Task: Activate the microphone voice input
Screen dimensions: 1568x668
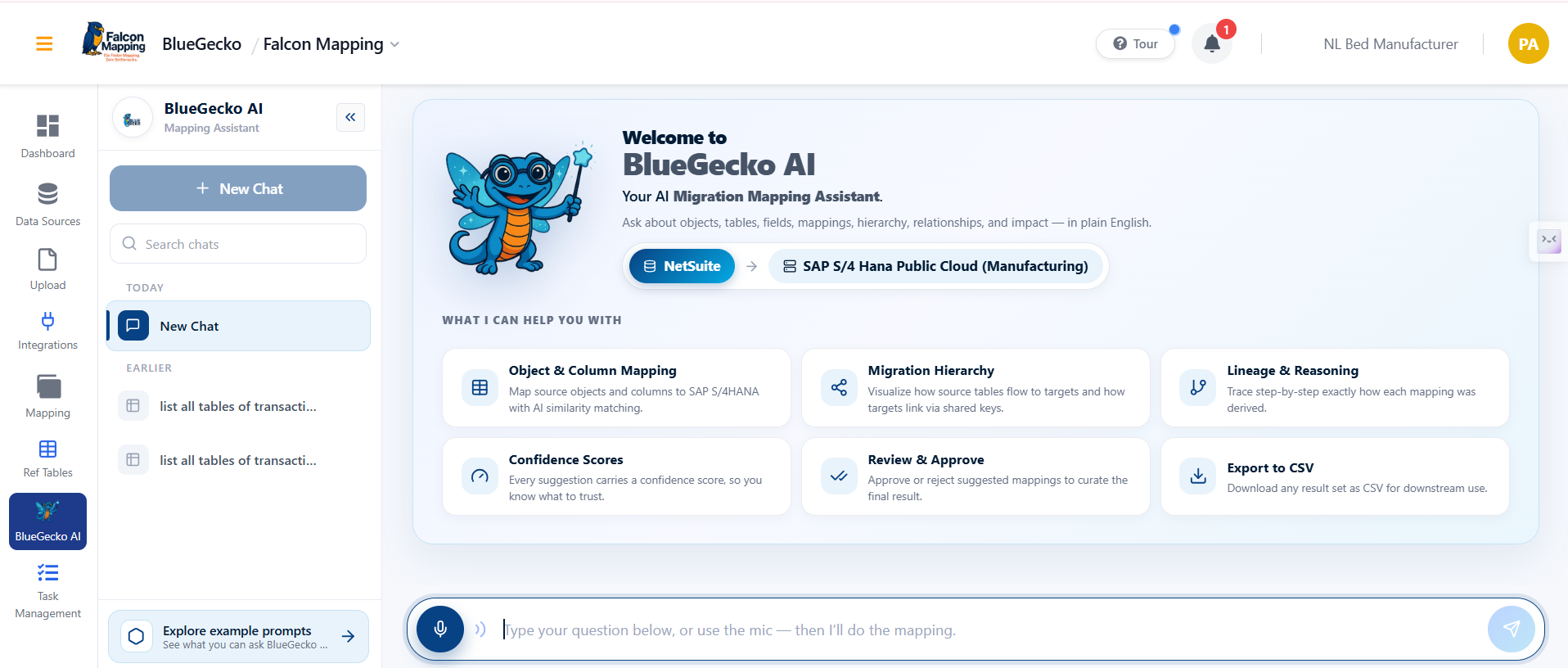Action: pos(440,629)
